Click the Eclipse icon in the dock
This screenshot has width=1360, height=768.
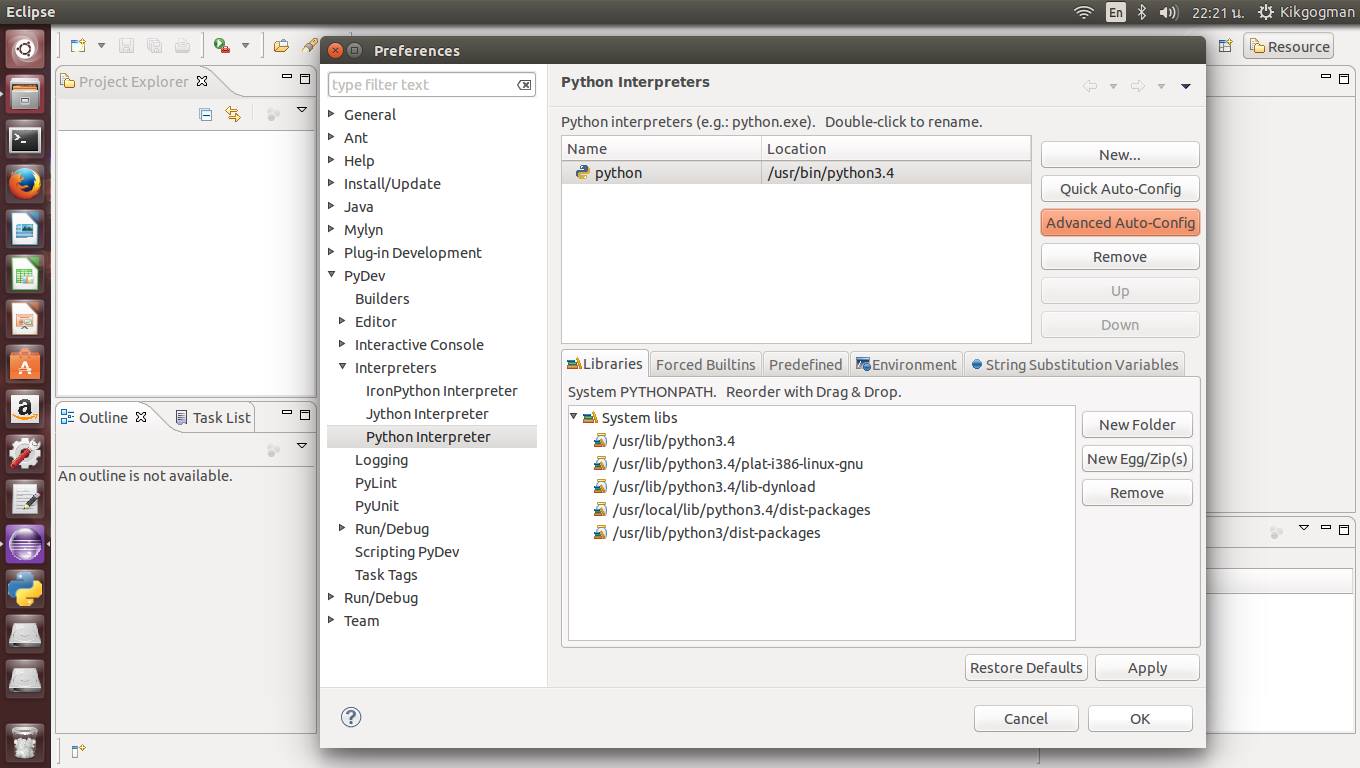pyautogui.click(x=25, y=544)
